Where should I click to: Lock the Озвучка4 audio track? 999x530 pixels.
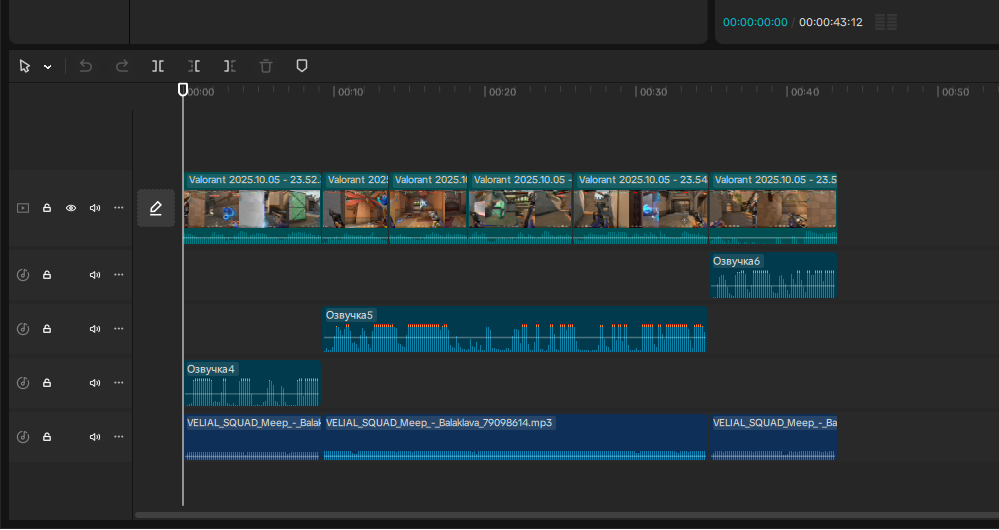click(x=47, y=383)
